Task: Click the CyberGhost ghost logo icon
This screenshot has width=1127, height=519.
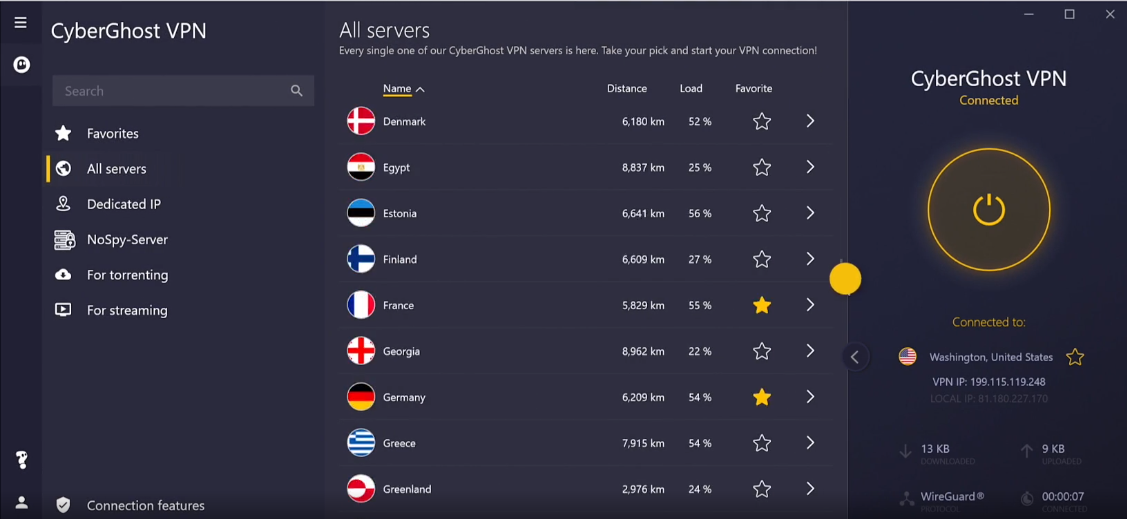Action: point(21,65)
